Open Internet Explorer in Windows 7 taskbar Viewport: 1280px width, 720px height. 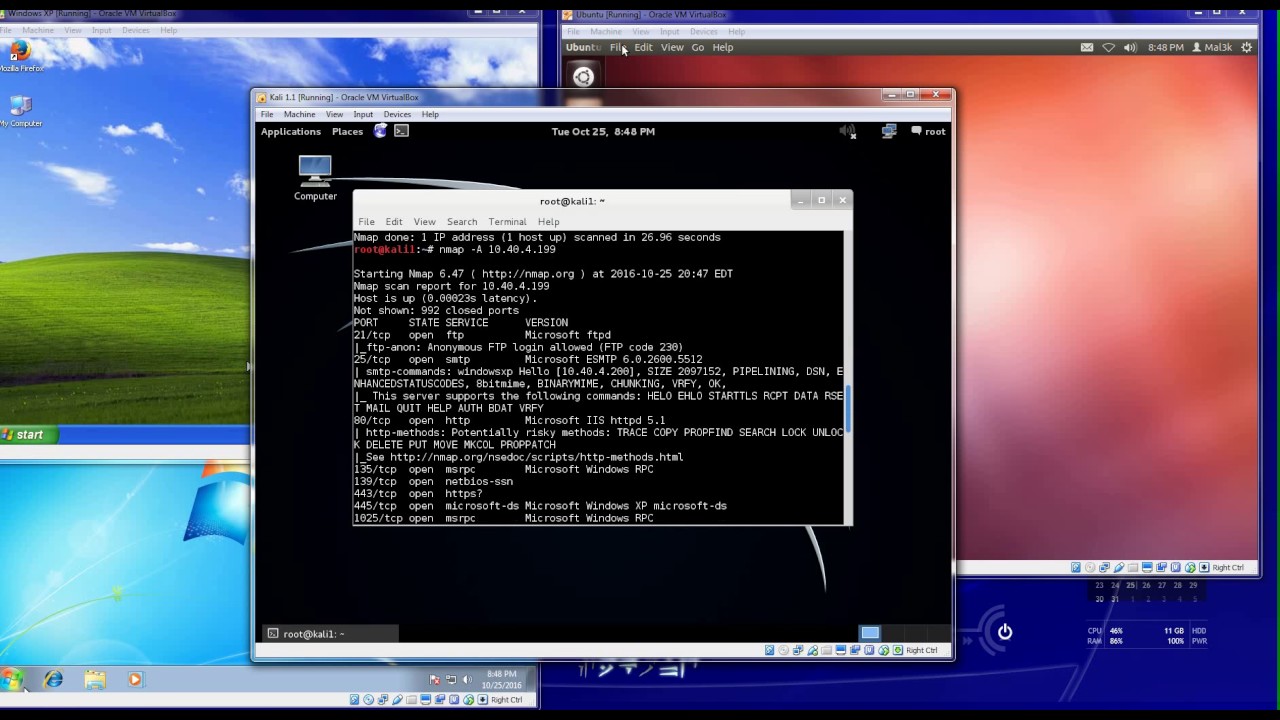[x=53, y=679]
